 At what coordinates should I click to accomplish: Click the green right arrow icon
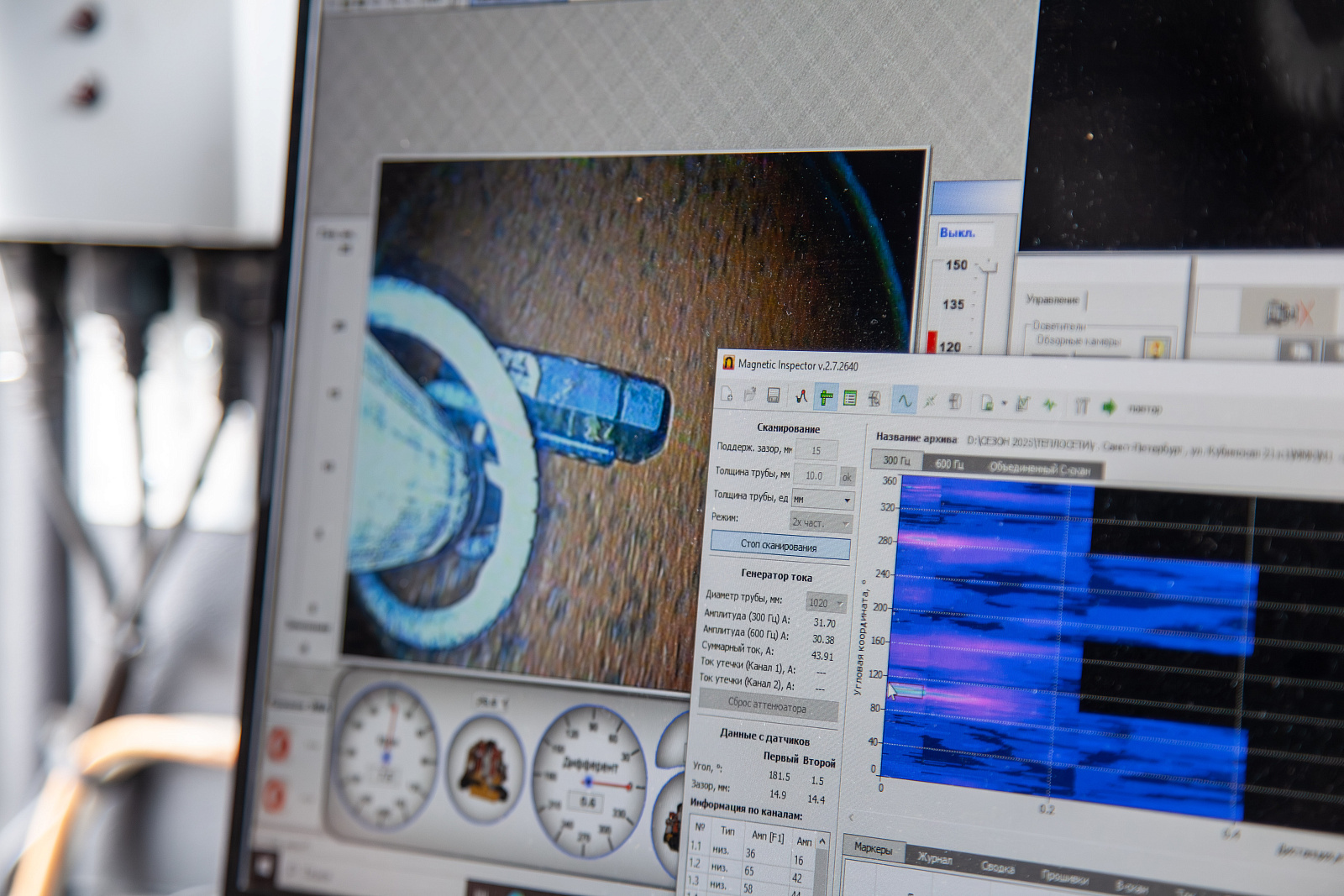click(x=1109, y=407)
